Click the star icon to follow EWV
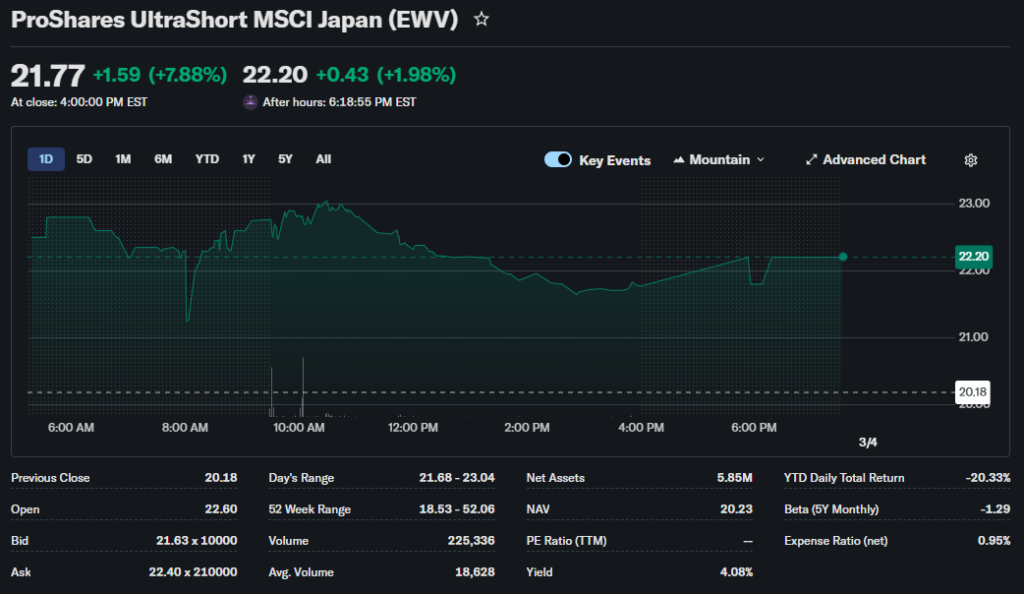Image resolution: width=1024 pixels, height=594 pixels. 481,19
